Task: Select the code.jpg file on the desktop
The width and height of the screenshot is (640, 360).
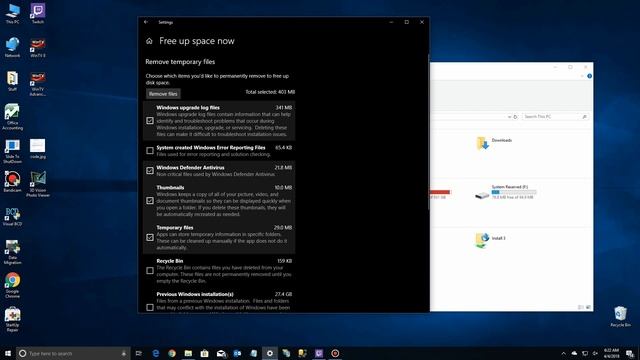Action: [38, 149]
